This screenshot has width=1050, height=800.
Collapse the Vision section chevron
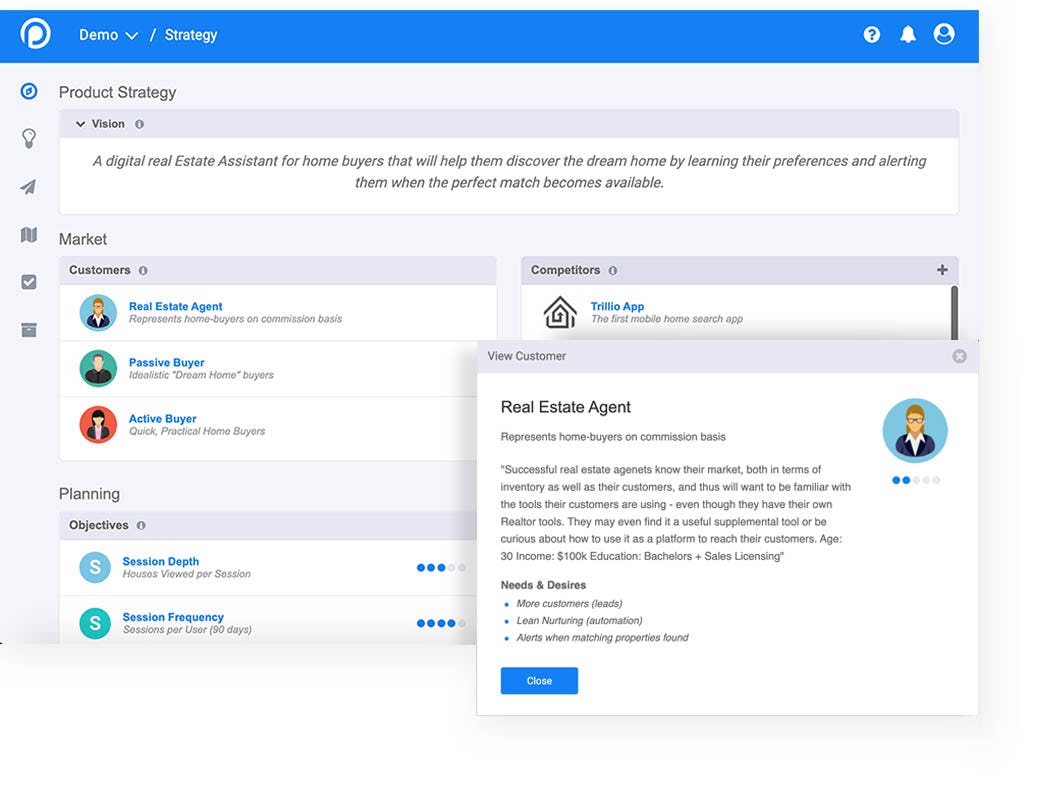80,124
